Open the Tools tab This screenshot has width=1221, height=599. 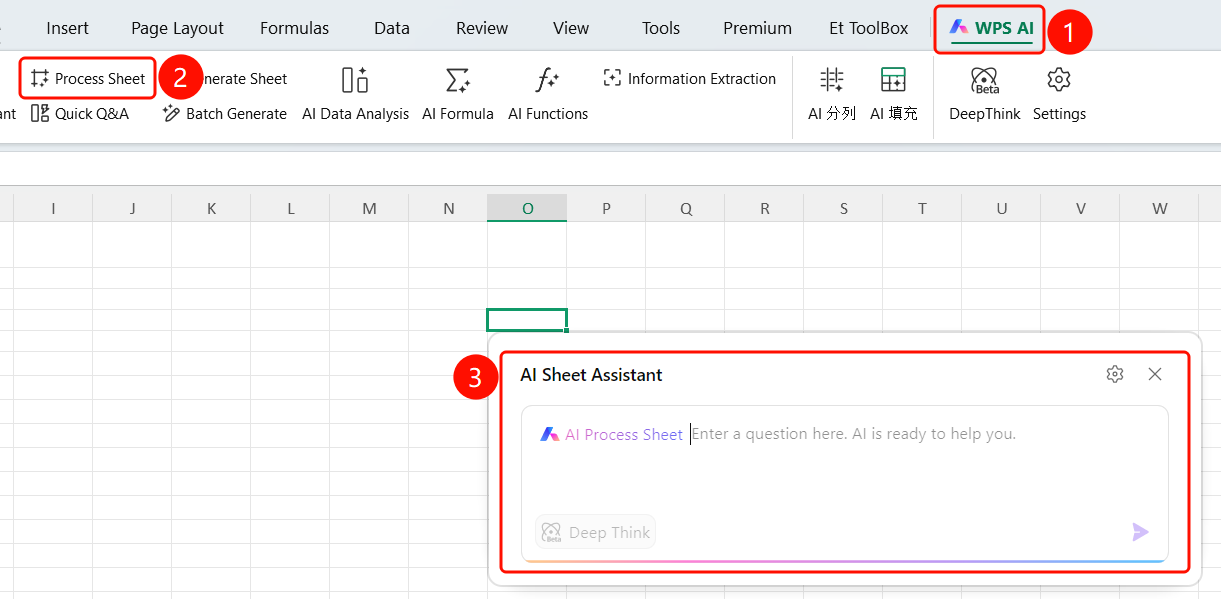click(x=661, y=28)
